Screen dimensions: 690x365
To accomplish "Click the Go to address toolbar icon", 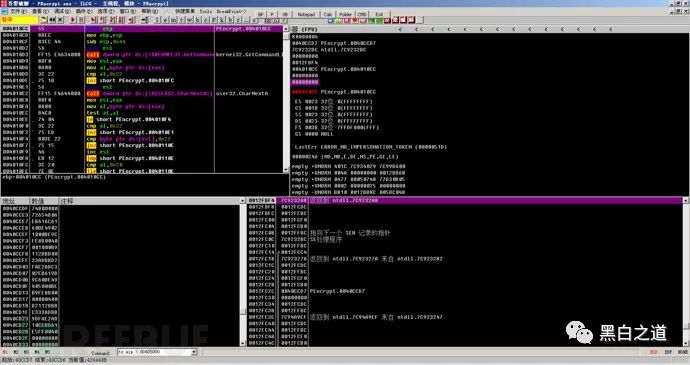I will (144, 20).
